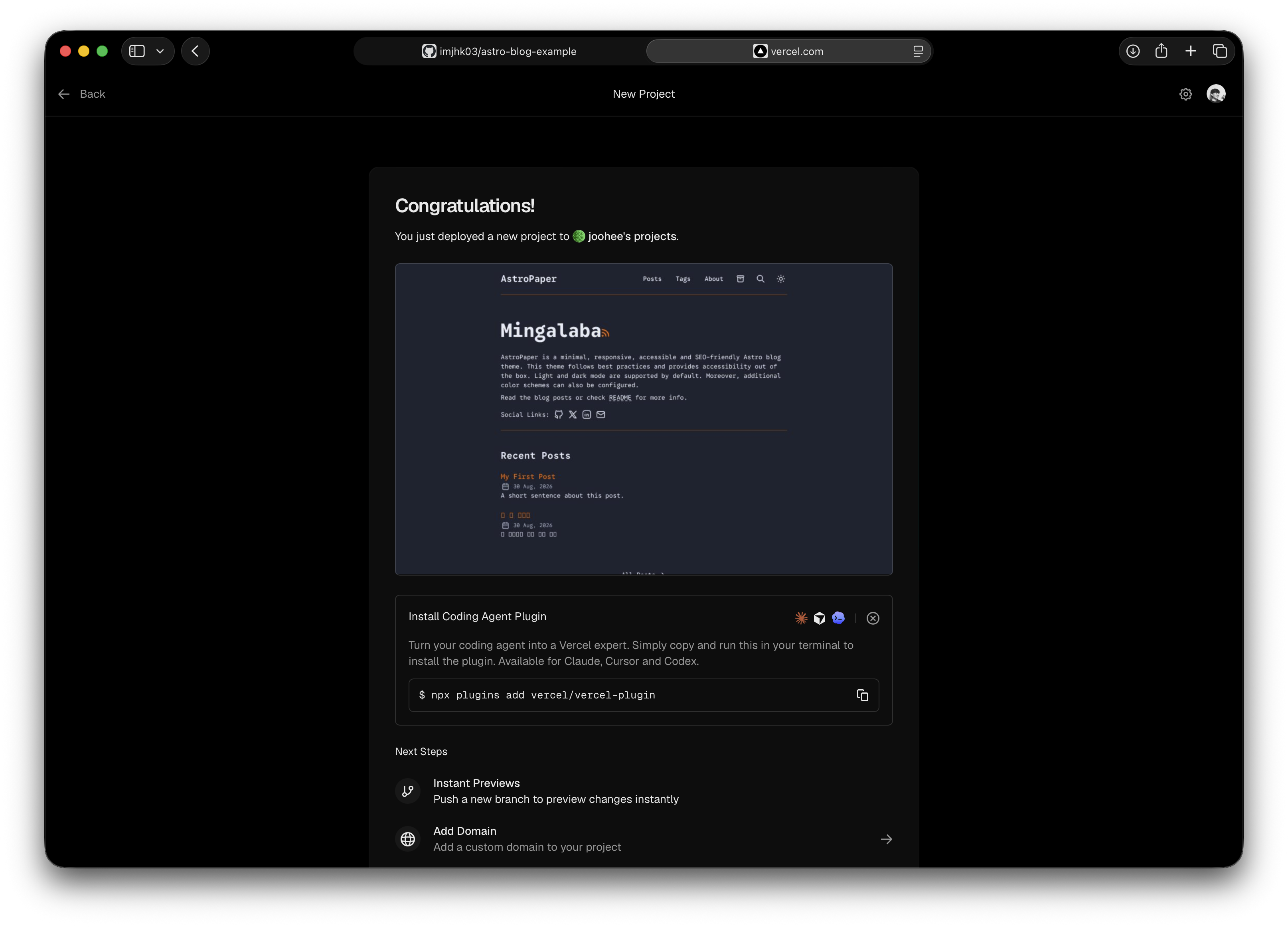Viewport: 1288px width, 927px height.
Task: Go back with Safari back arrow
Action: tap(196, 51)
